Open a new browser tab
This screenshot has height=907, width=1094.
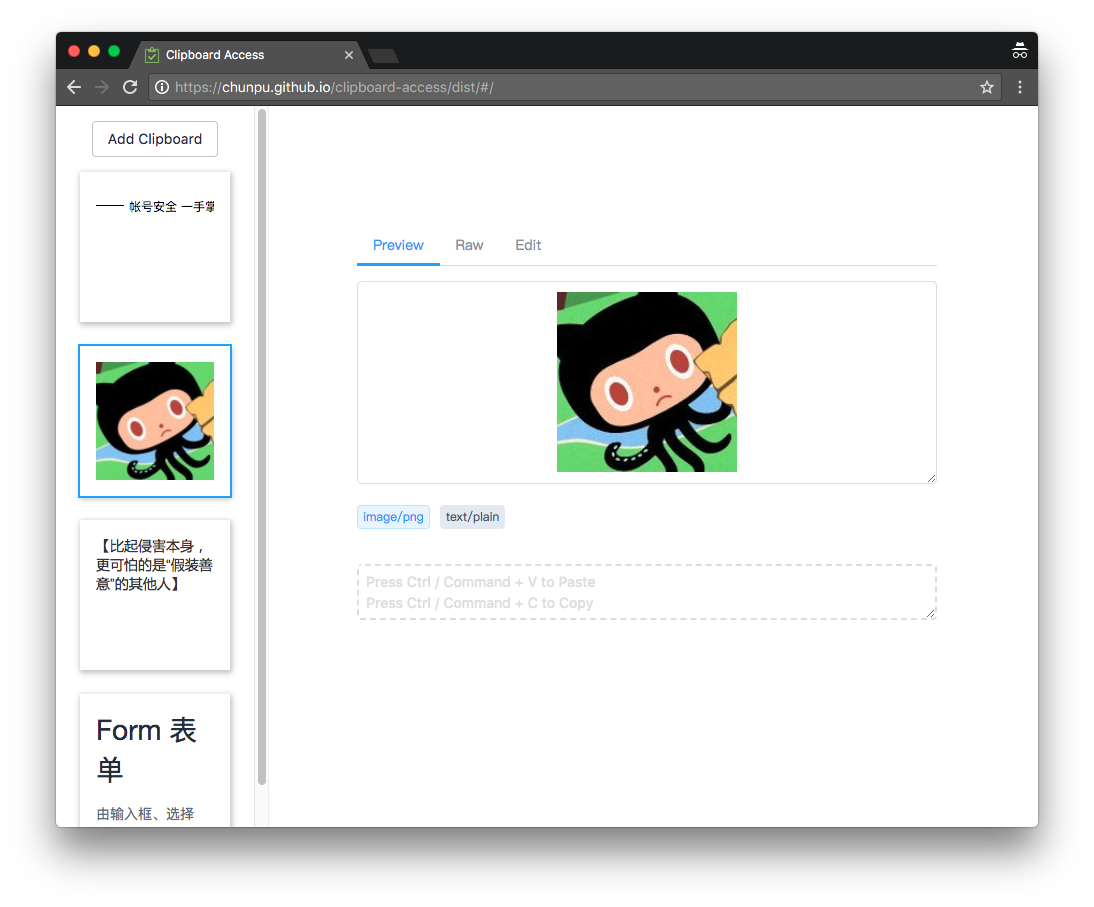click(x=383, y=56)
